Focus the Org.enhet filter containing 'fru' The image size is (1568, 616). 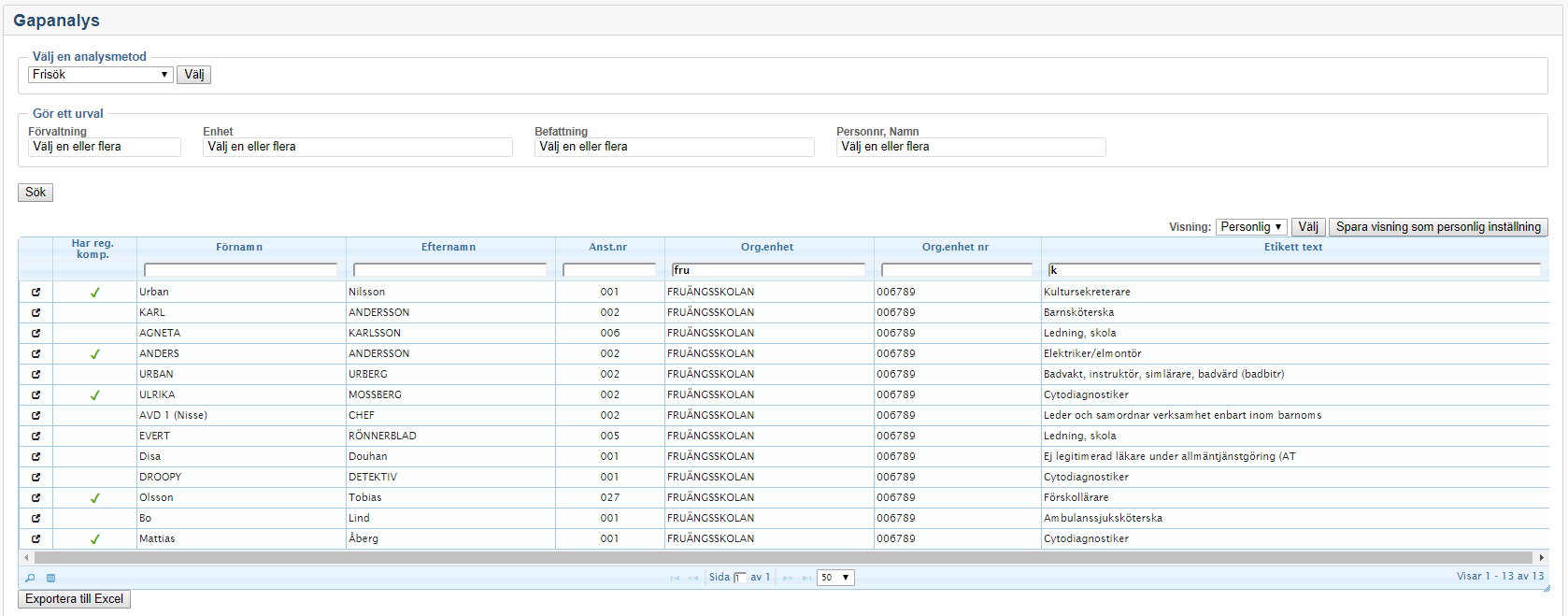coord(767,270)
